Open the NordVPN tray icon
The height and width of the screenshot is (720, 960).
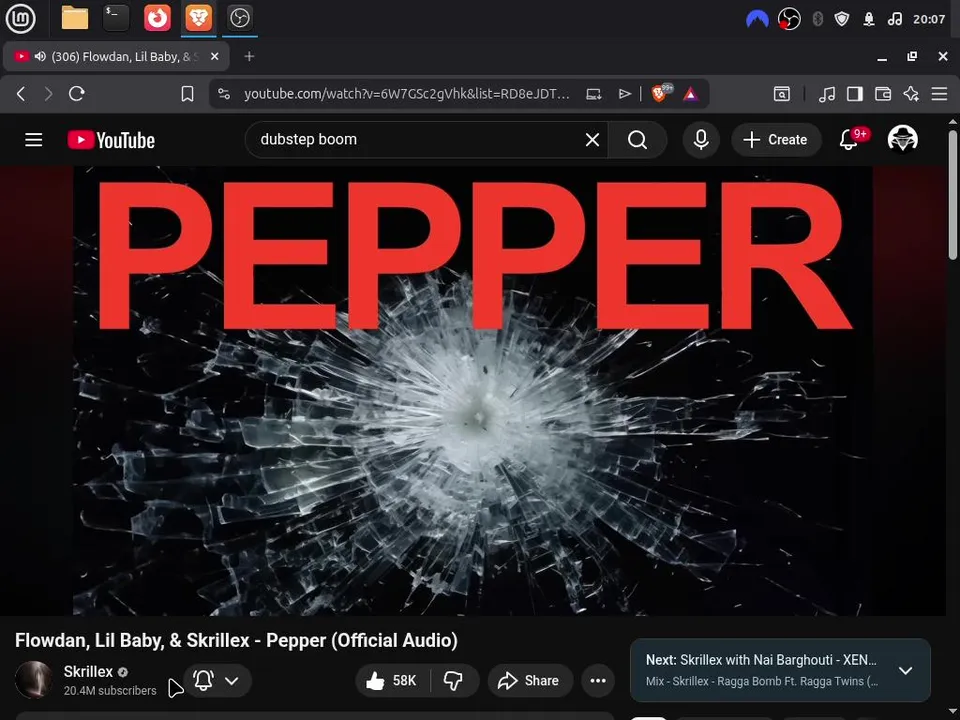(757, 19)
